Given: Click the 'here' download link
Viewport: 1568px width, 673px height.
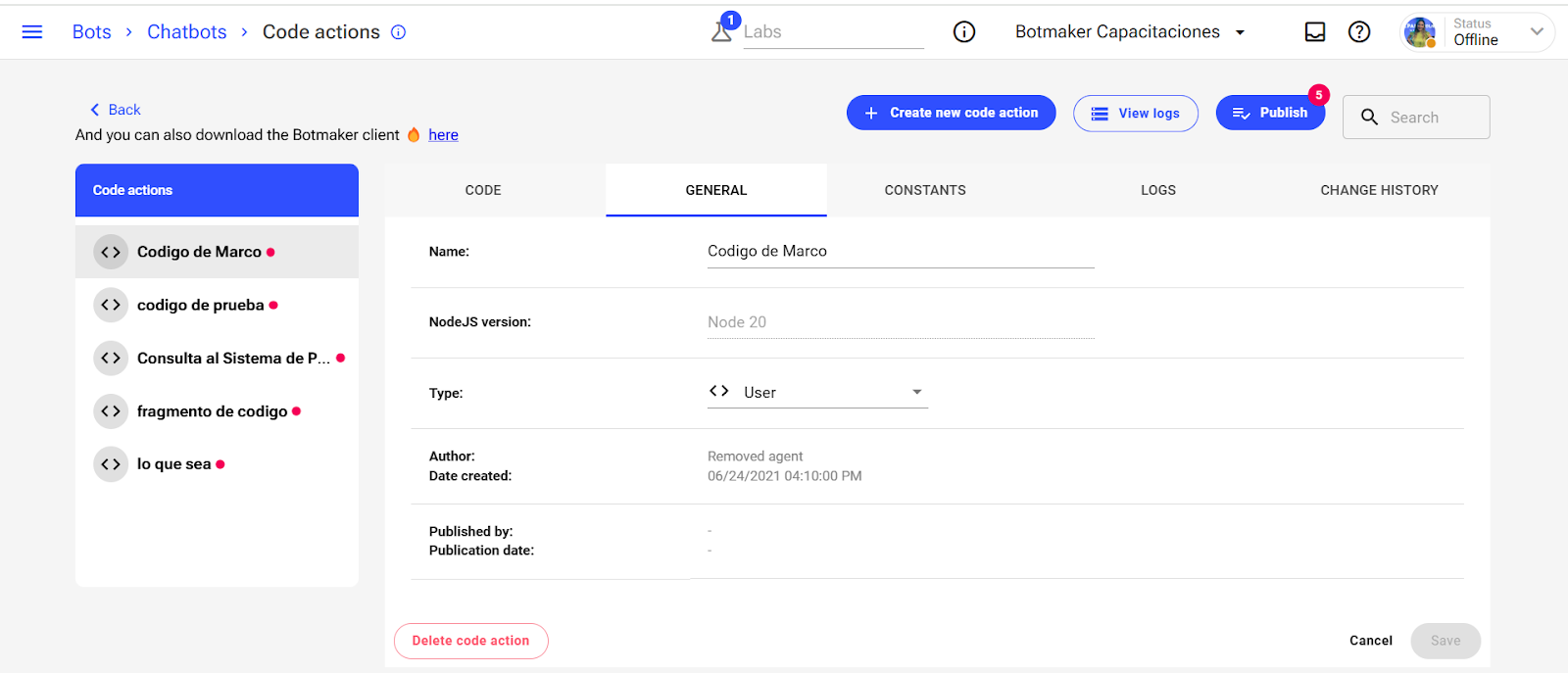Looking at the screenshot, I should (x=443, y=135).
